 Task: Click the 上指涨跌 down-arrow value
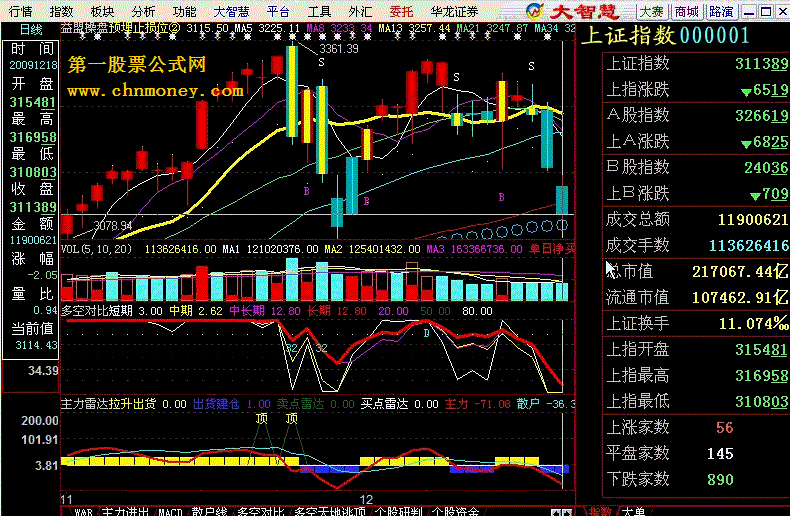coord(764,90)
